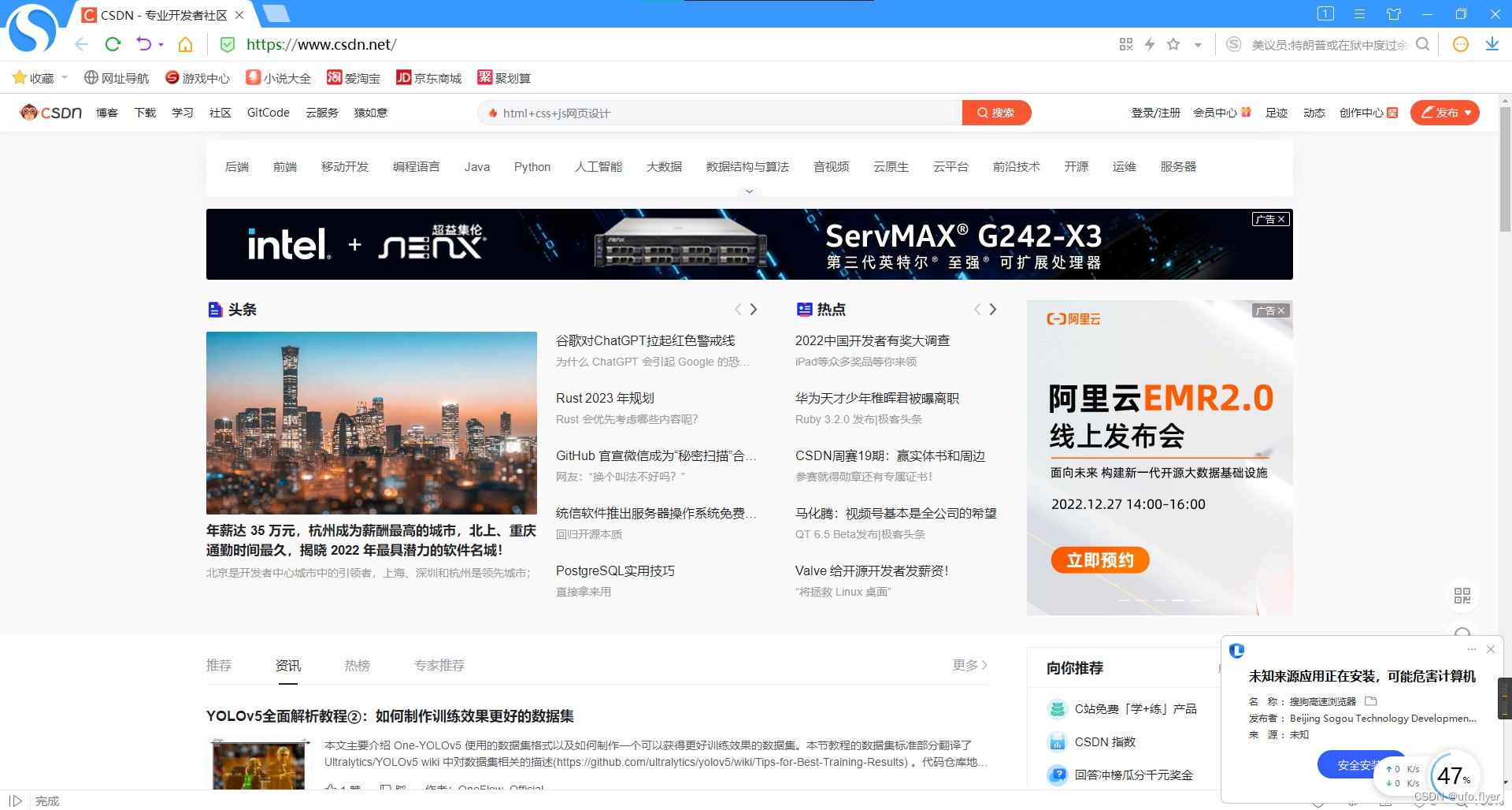Go to previous 热点 page arrow
Viewport: 1512px width, 810px height.
(x=977, y=310)
